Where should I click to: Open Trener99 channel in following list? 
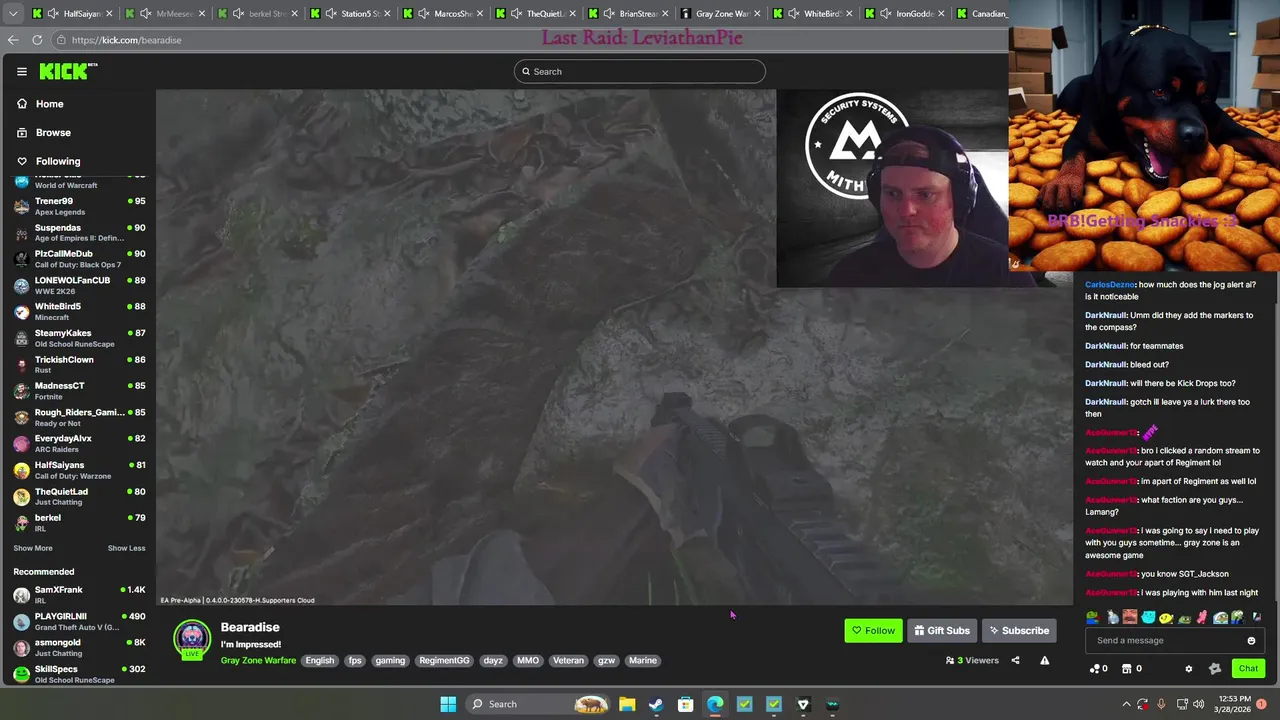point(79,206)
